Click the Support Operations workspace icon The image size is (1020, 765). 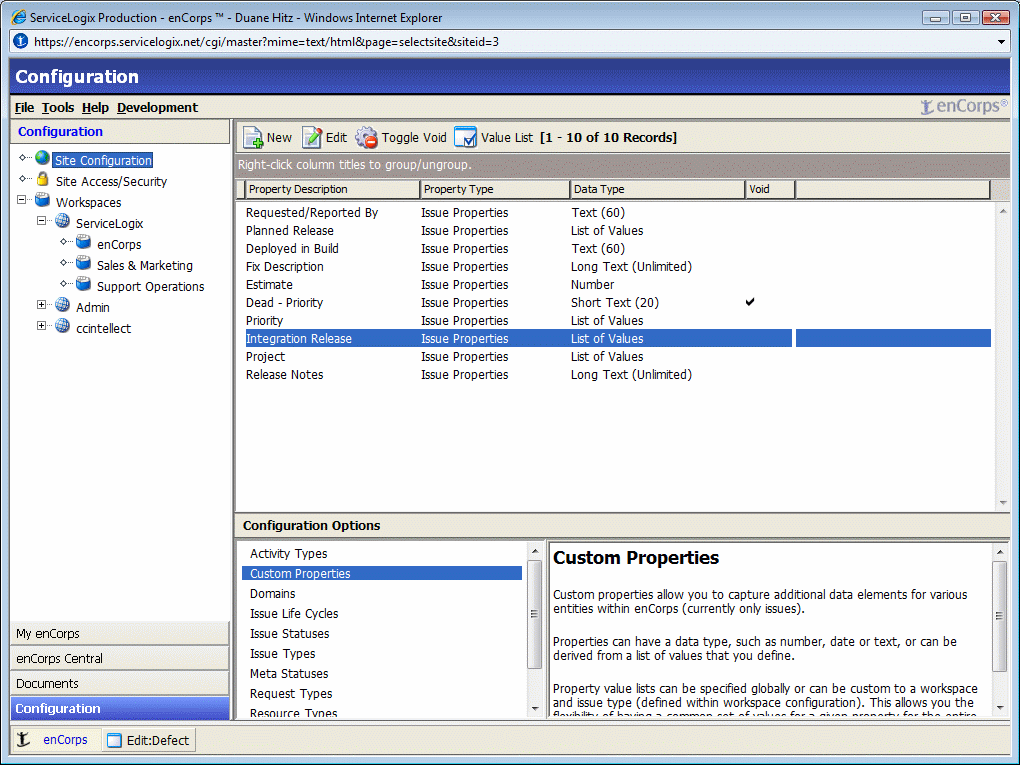[83, 284]
